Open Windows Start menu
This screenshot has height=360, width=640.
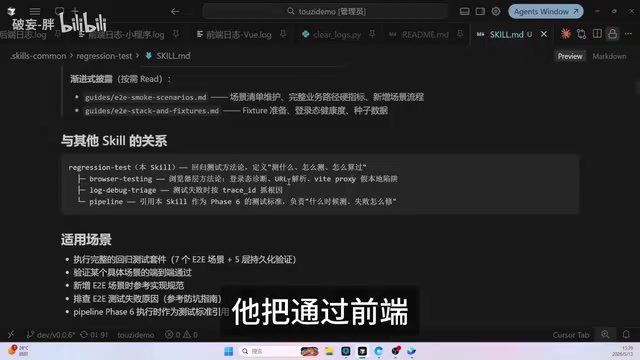(x=229, y=351)
